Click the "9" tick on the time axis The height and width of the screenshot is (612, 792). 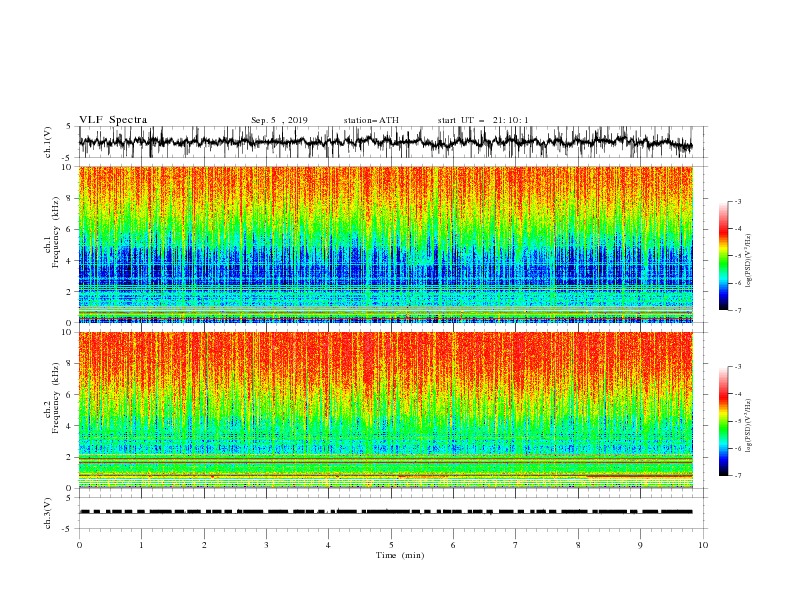click(640, 545)
